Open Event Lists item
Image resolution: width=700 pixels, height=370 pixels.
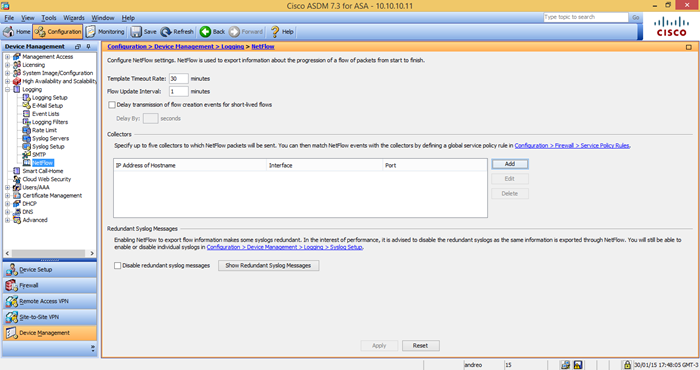tap(45, 114)
